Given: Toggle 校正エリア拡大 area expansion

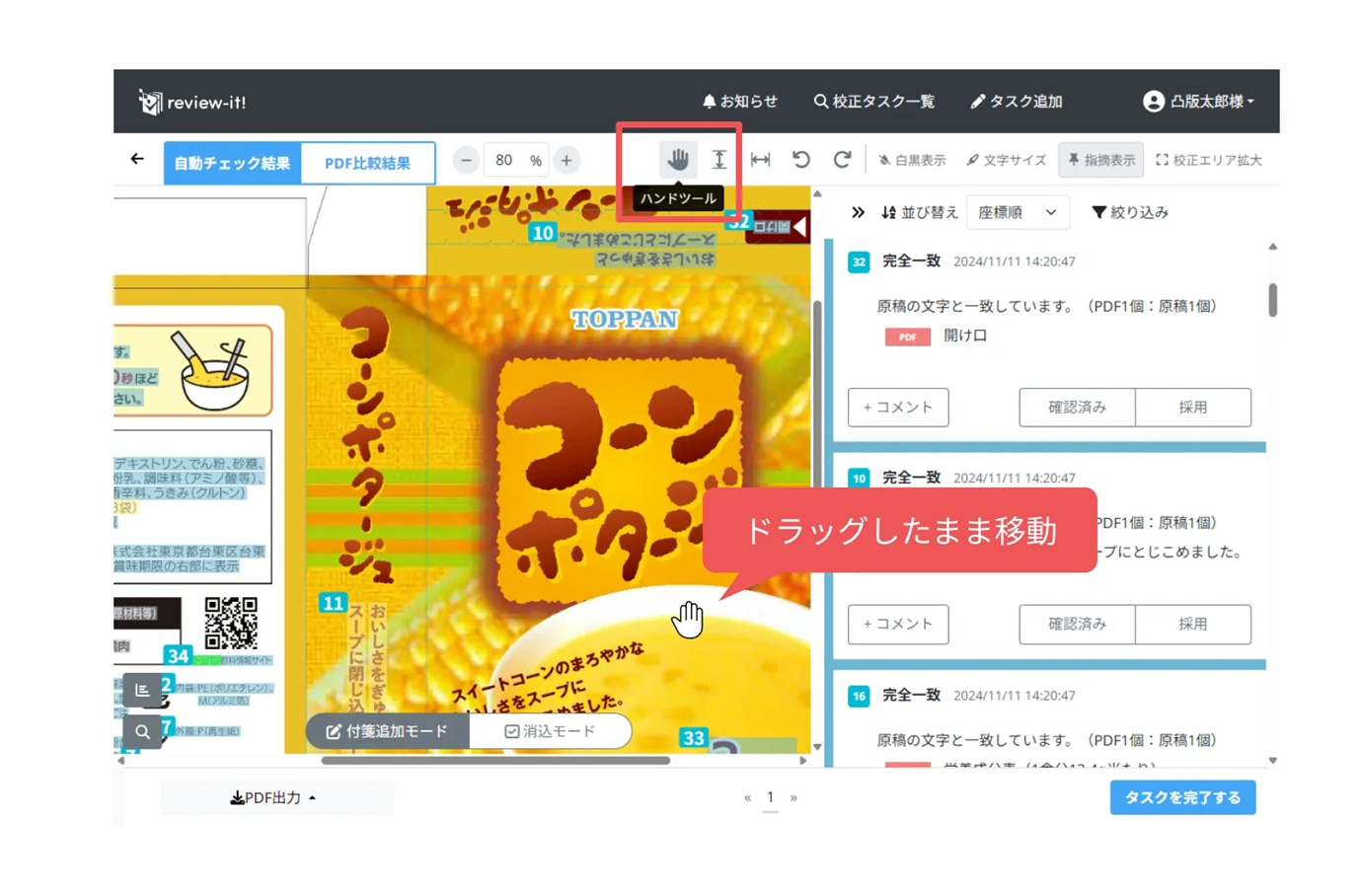Looking at the screenshot, I should tap(1209, 160).
